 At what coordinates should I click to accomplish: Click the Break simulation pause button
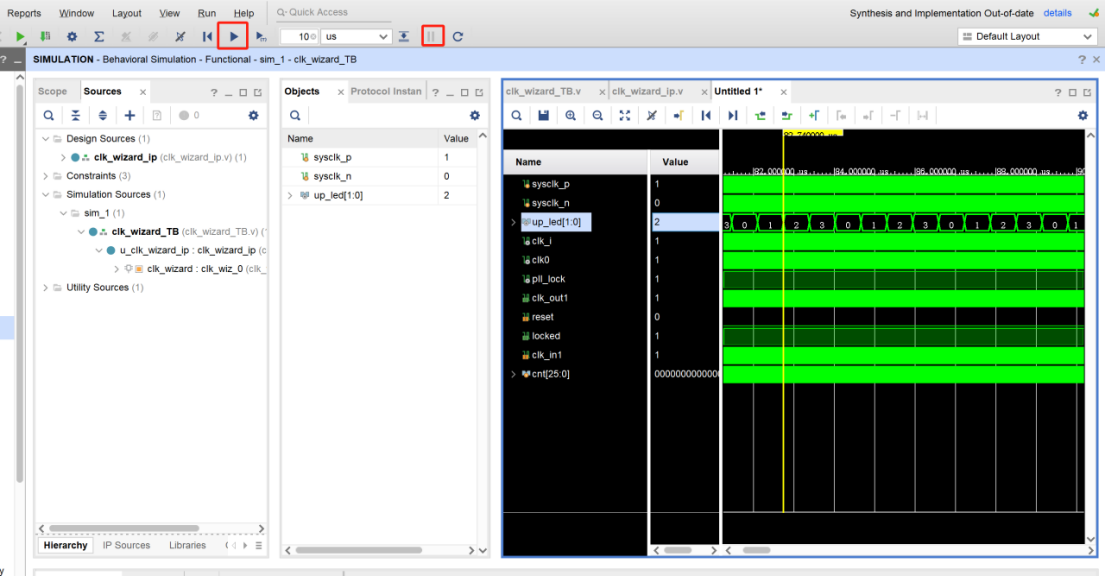coord(432,36)
